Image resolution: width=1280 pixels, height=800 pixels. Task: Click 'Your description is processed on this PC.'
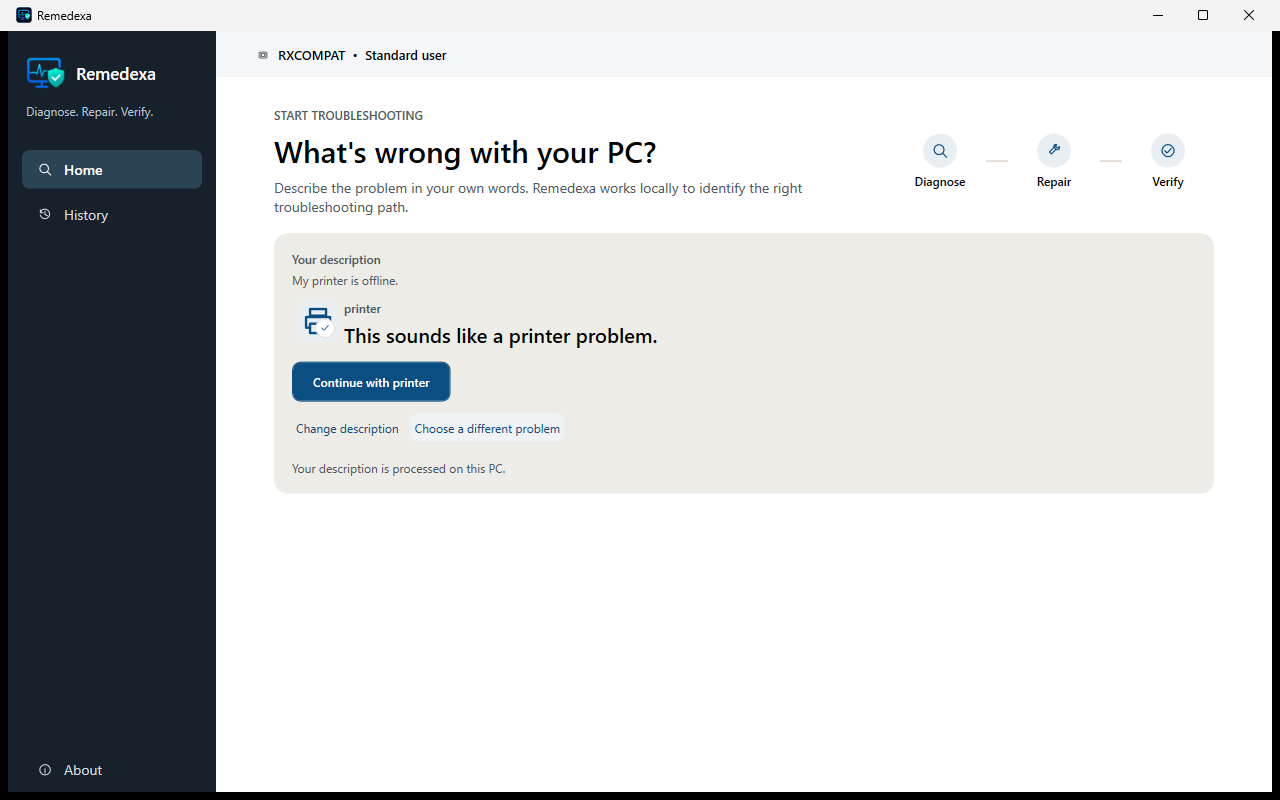click(399, 468)
